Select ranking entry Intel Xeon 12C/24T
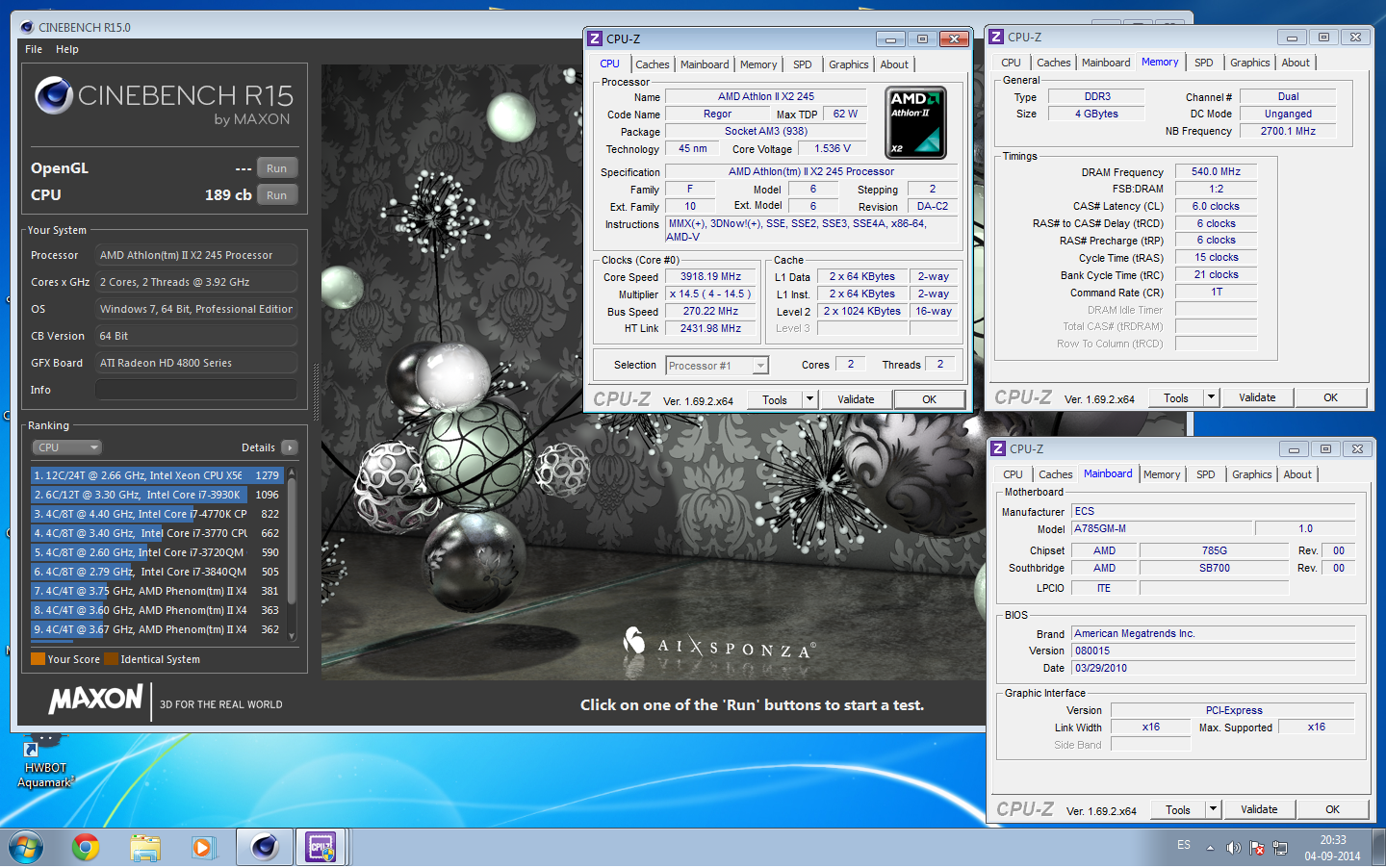Screen dimensions: 1386x868 (157, 475)
